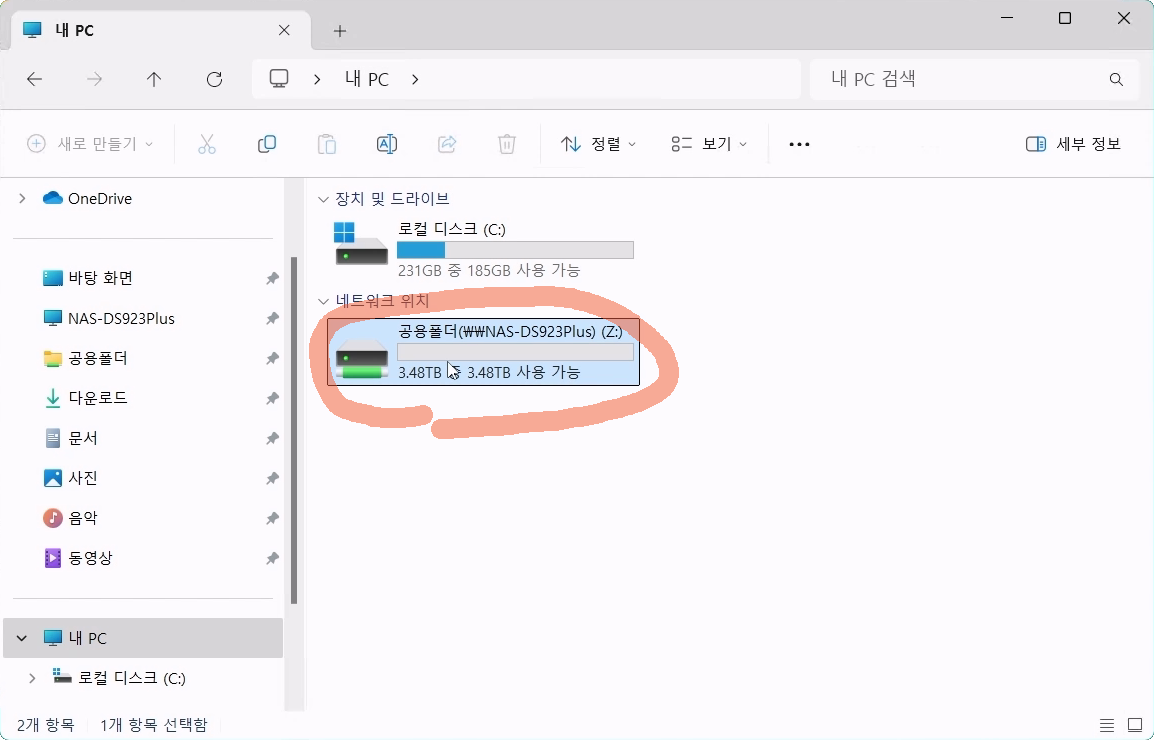The width and height of the screenshot is (1154, 740).
Task: Switch to details list view in status bar
Action: click(1107, 725)
